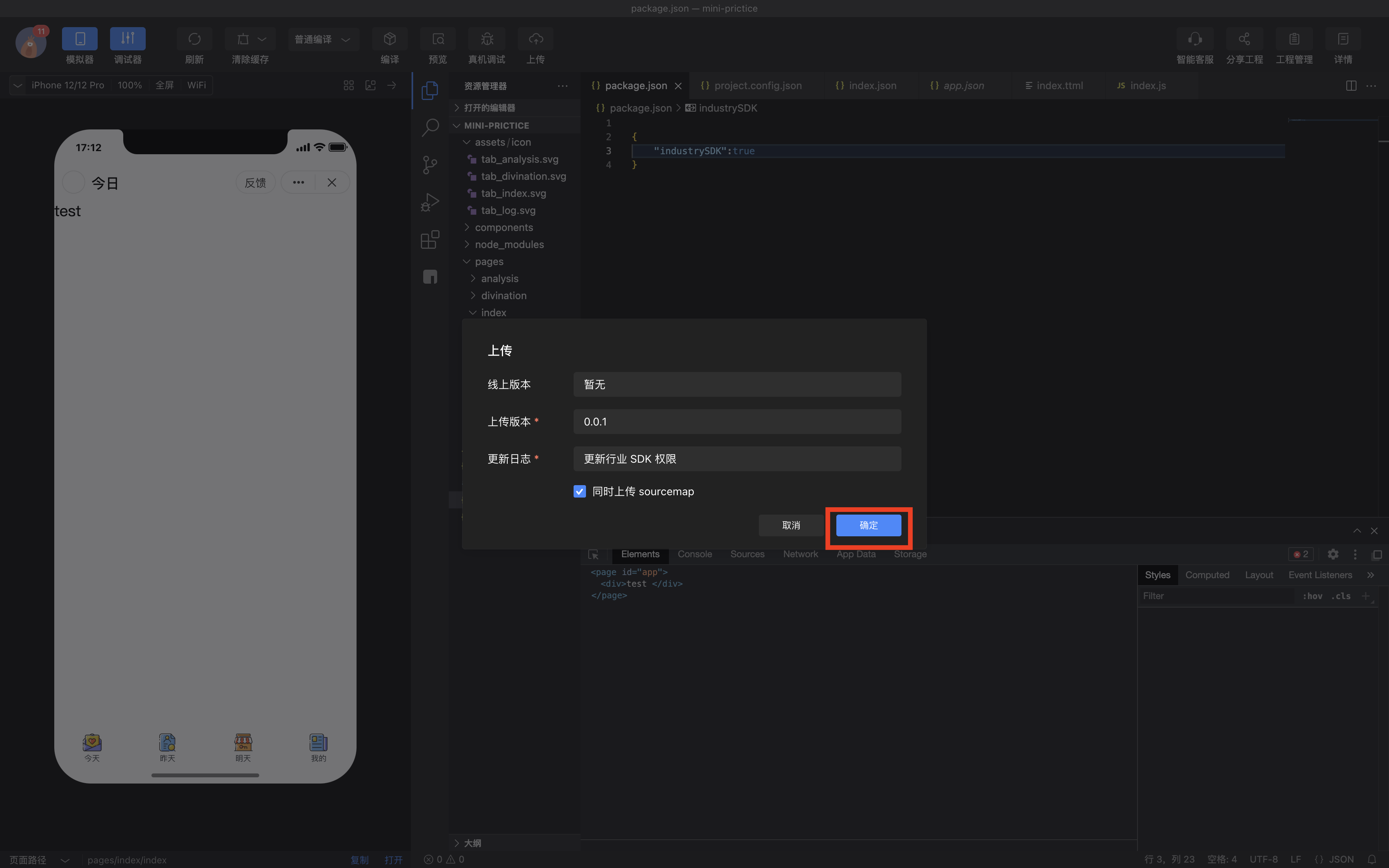Click the 取消 cancel button
This screenshot has height=868, width=1389.
tap(791, 525)
